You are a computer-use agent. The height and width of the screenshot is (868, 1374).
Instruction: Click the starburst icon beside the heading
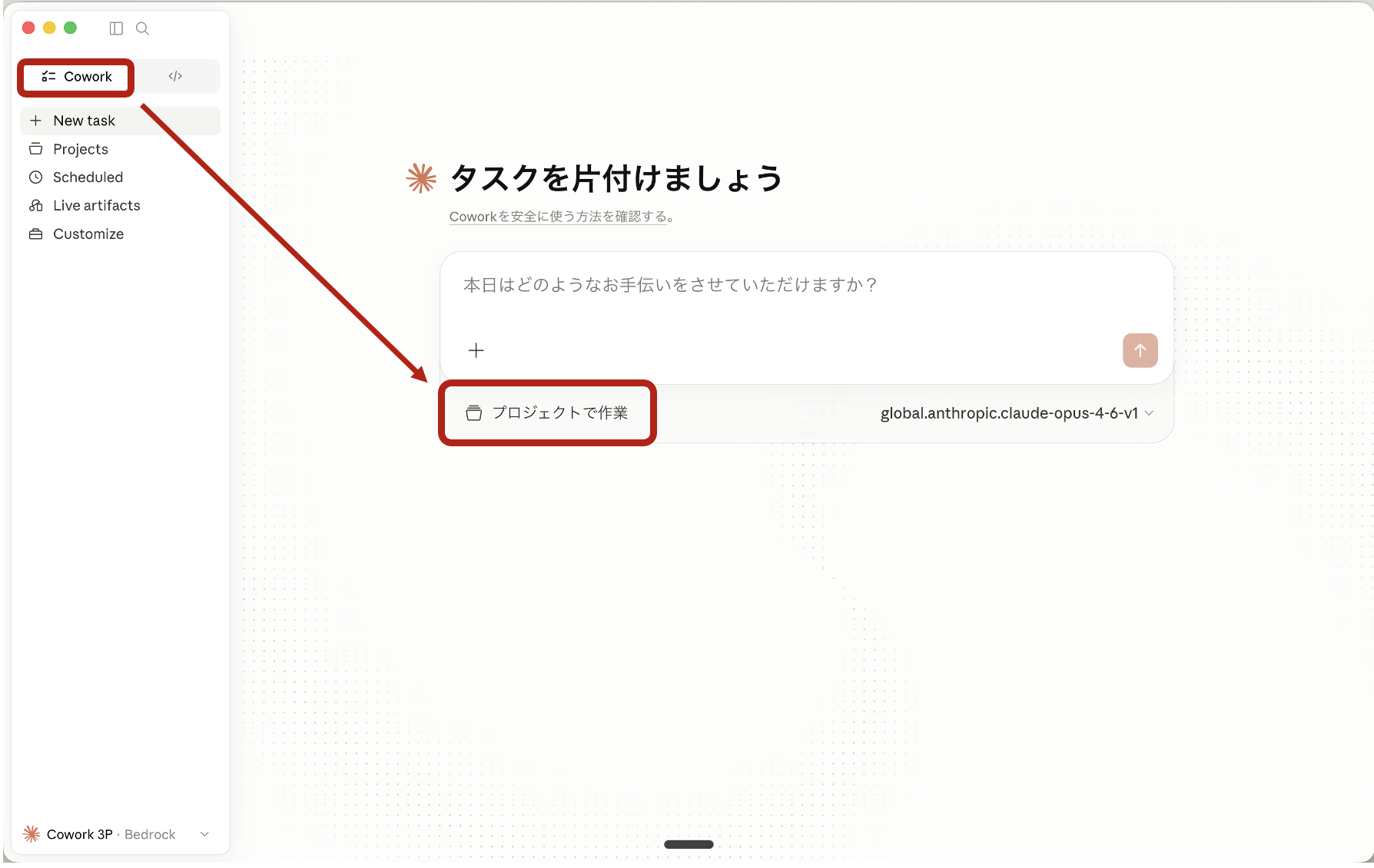coord(421,178)
